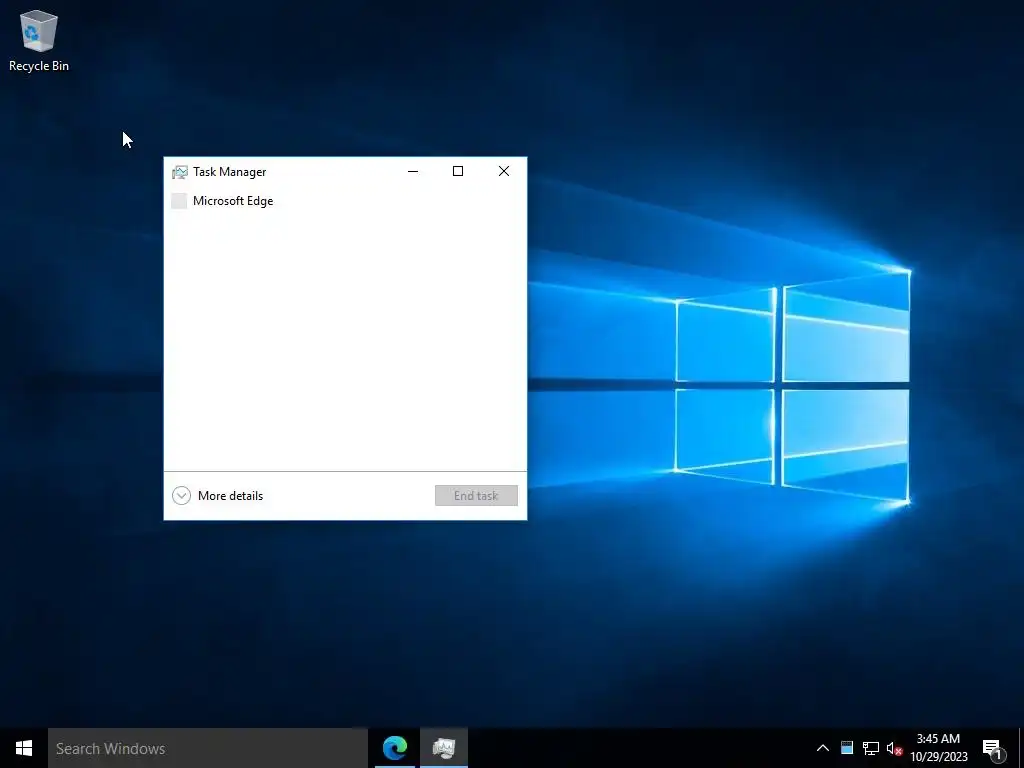Click the Microsoft Edge app icon in the Task Manager list

[179, 201]
